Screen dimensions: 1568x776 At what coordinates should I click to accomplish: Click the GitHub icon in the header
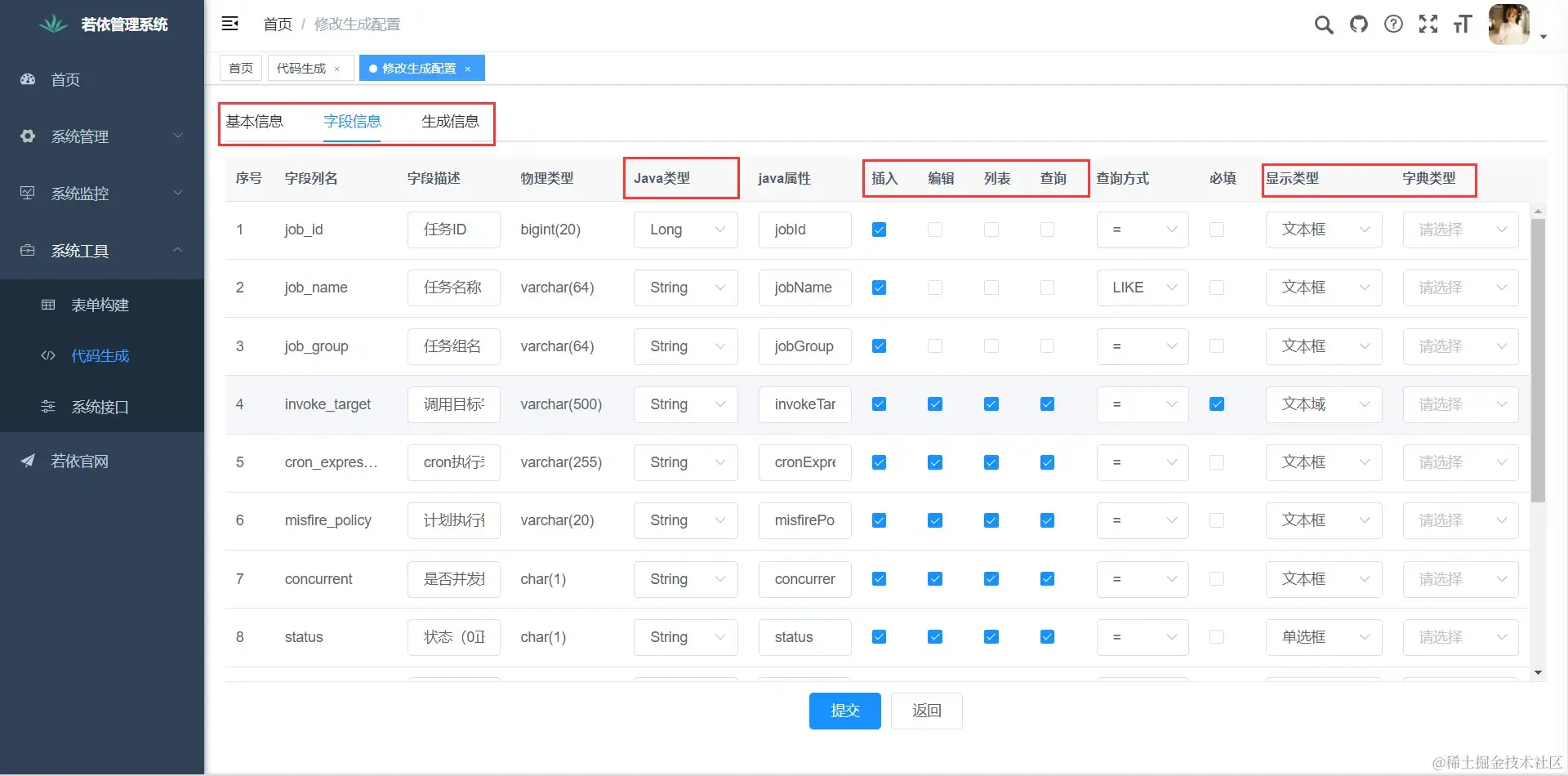1358,25
